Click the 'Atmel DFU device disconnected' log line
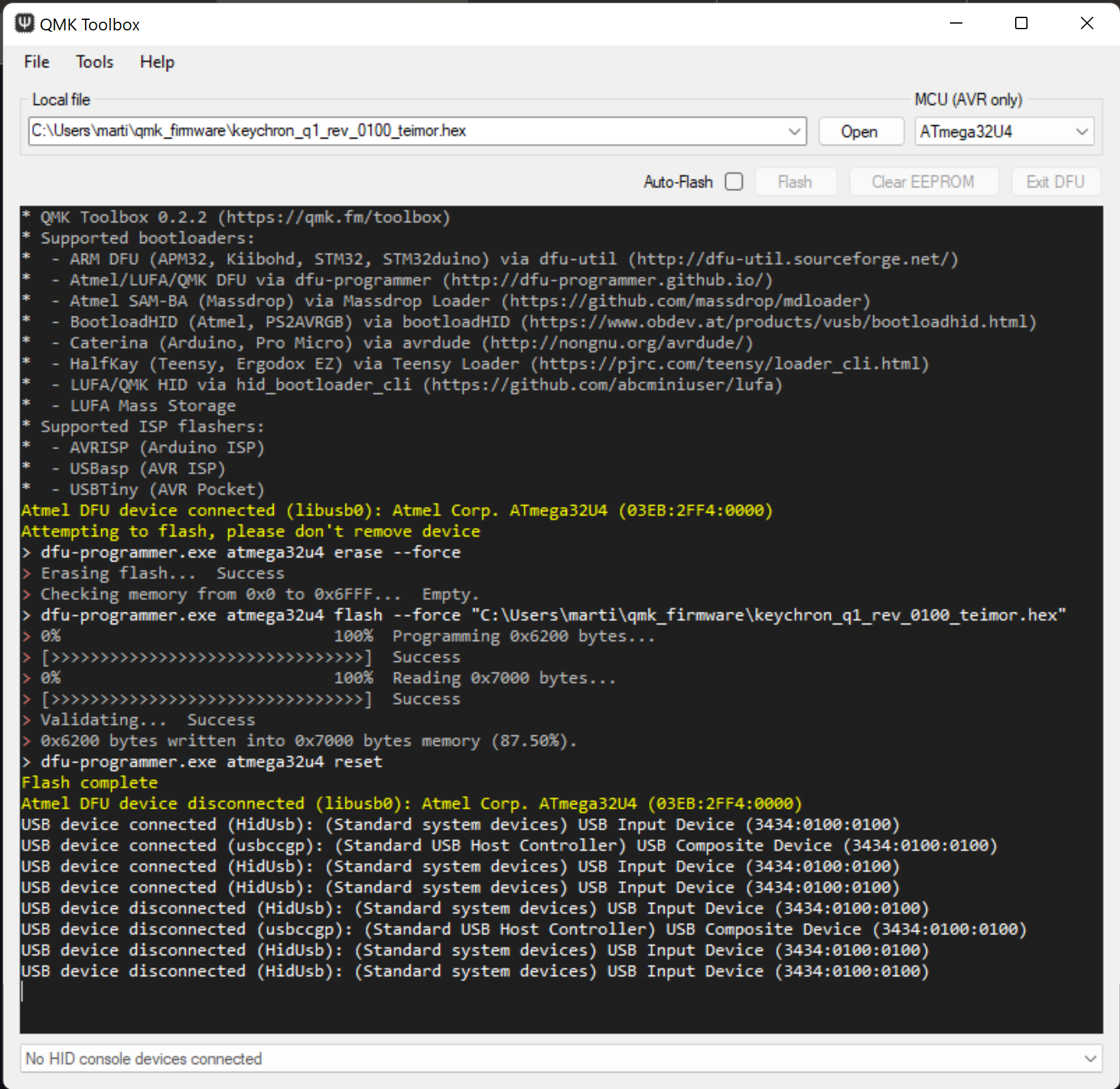 point(411,804)
